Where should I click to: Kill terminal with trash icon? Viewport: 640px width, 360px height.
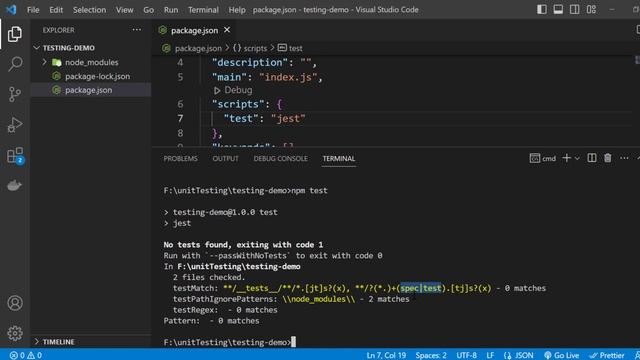coord(608,158)
